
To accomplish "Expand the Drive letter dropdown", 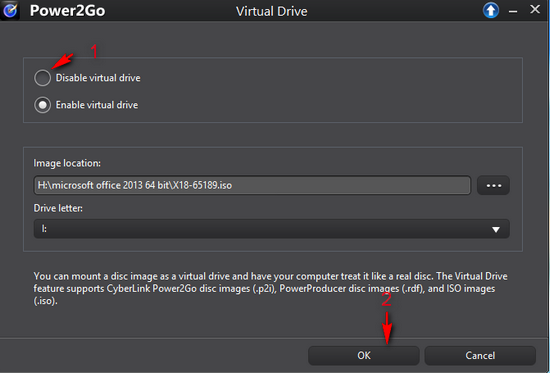I will pyautogui.click(x=271, y=229).
